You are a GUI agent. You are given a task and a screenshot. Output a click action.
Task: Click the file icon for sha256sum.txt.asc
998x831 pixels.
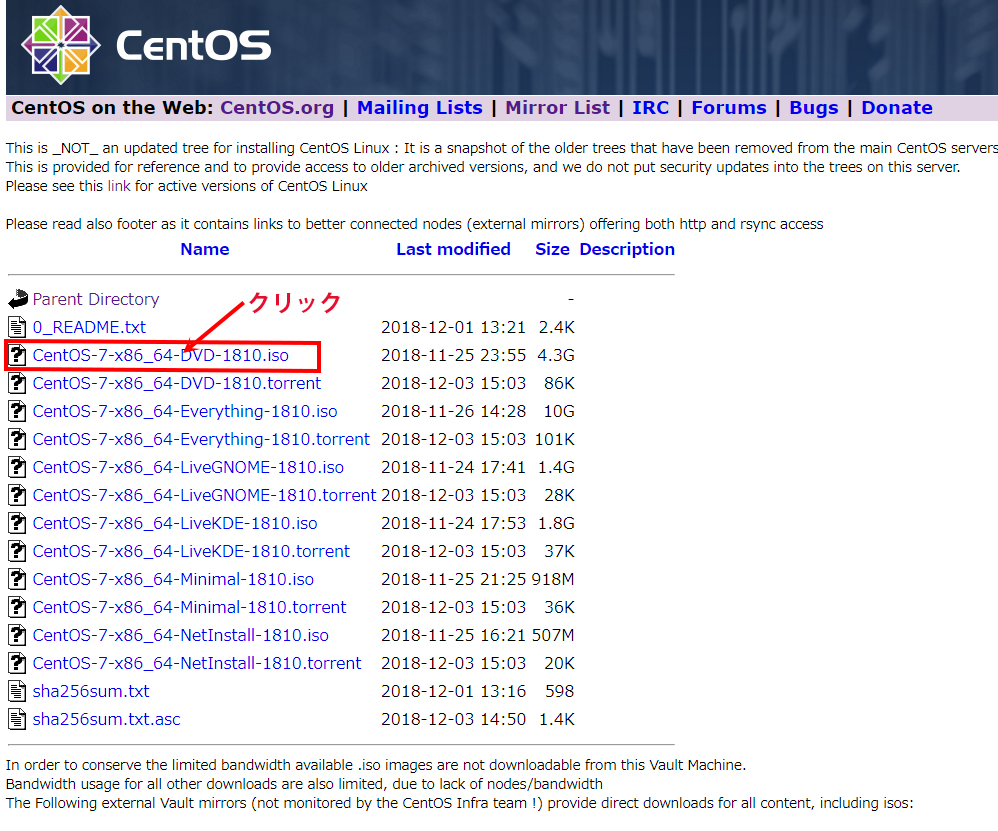click(x=17, y=719)
